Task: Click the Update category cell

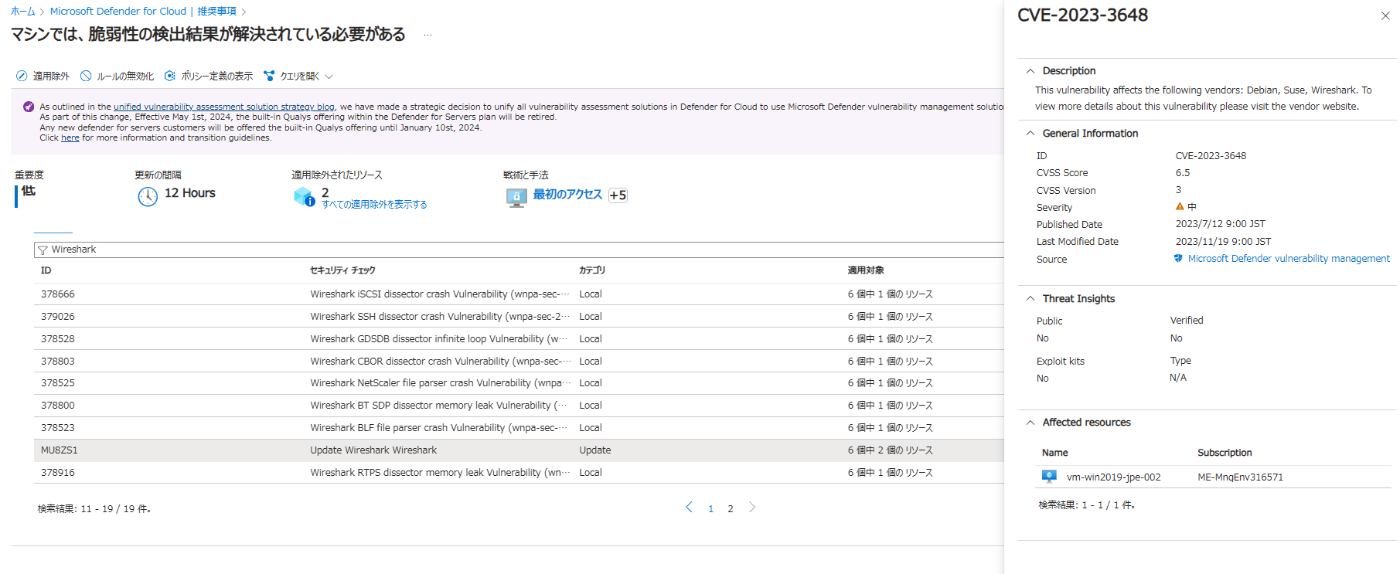Action: [594, 450]
